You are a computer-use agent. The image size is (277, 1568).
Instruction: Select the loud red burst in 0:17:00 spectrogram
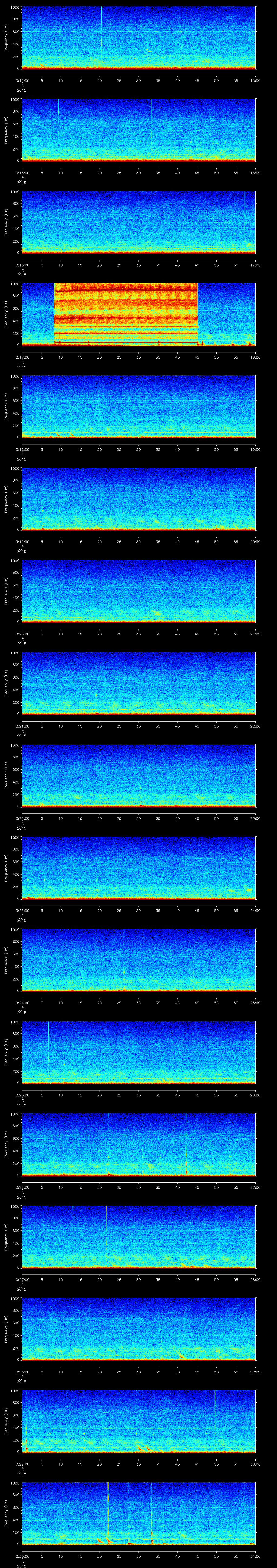(x=126, y=314)
